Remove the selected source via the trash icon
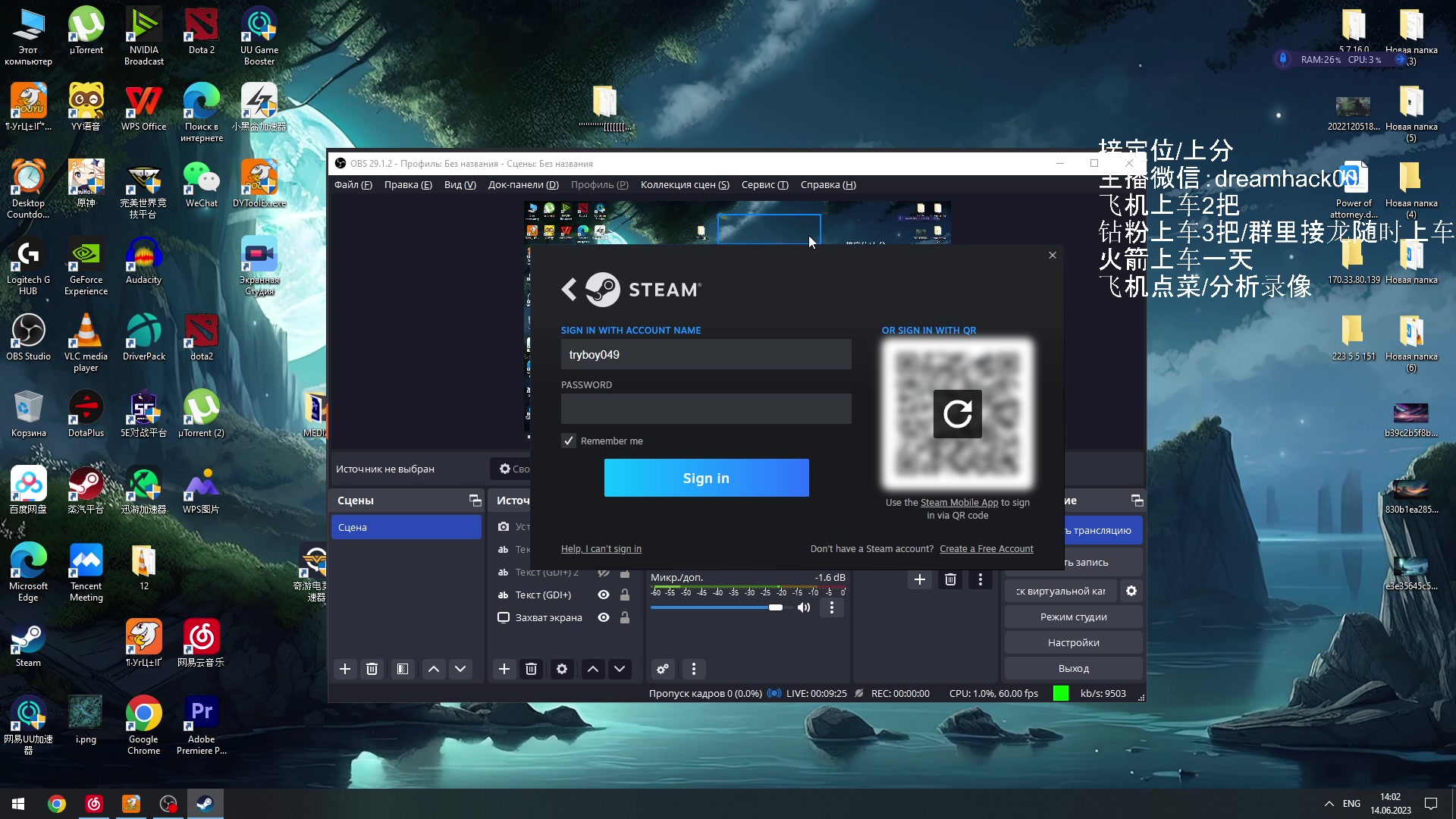 click(531, 669)
